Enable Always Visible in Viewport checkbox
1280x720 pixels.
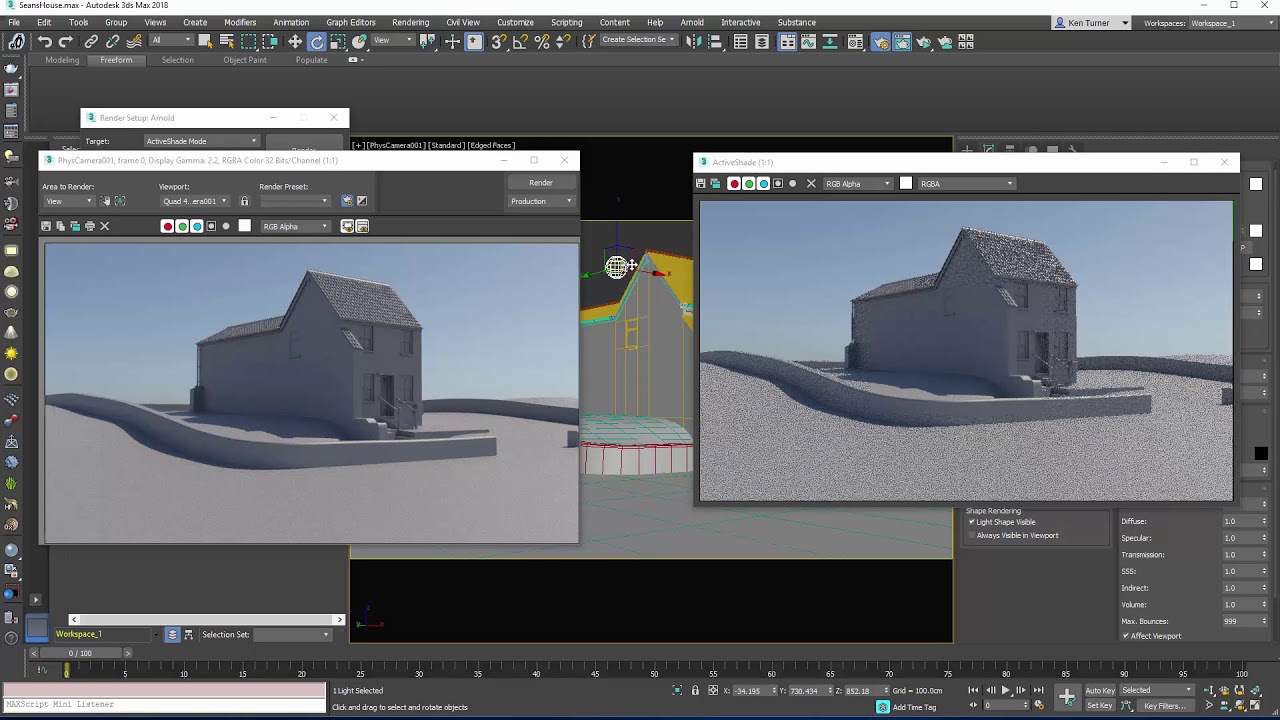[971, 536]
